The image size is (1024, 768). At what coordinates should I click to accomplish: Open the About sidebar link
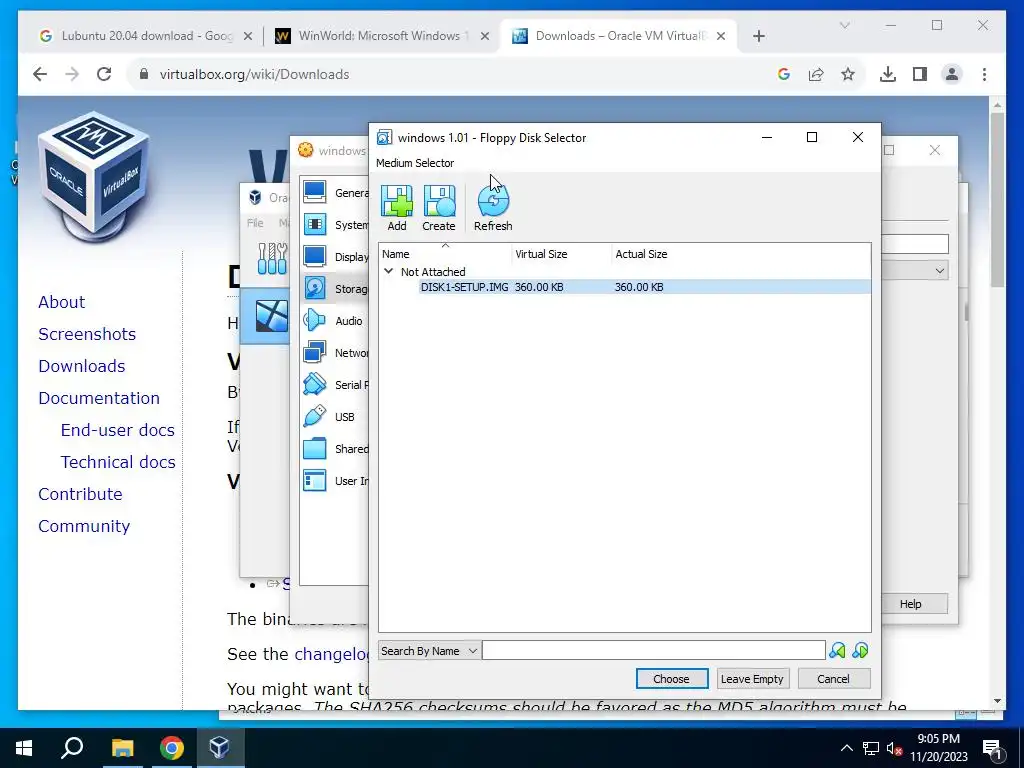click(x=61, y=302)
